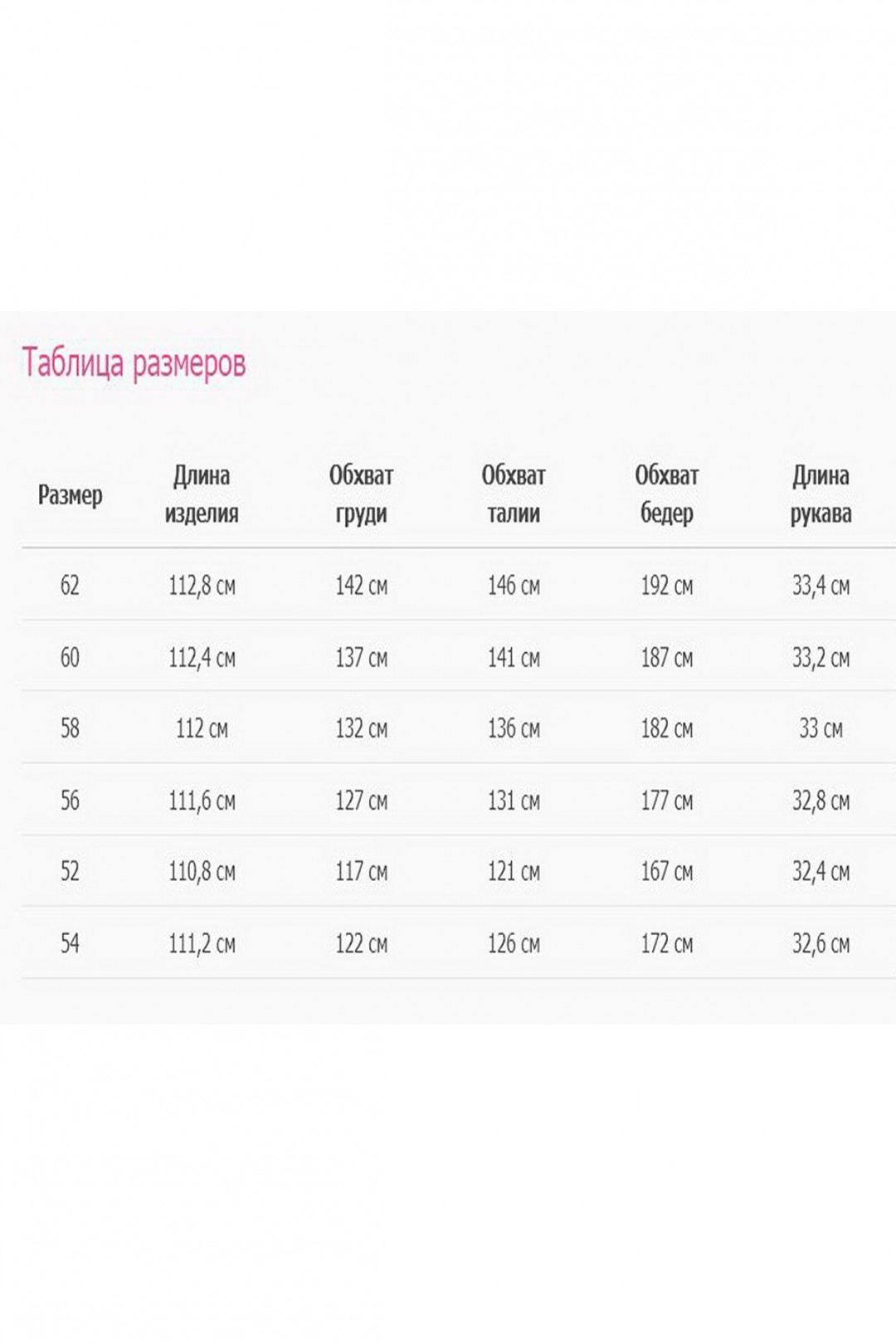Click the 177 см hip value
The image size is (896, 1344).
[x=667, y=801]
